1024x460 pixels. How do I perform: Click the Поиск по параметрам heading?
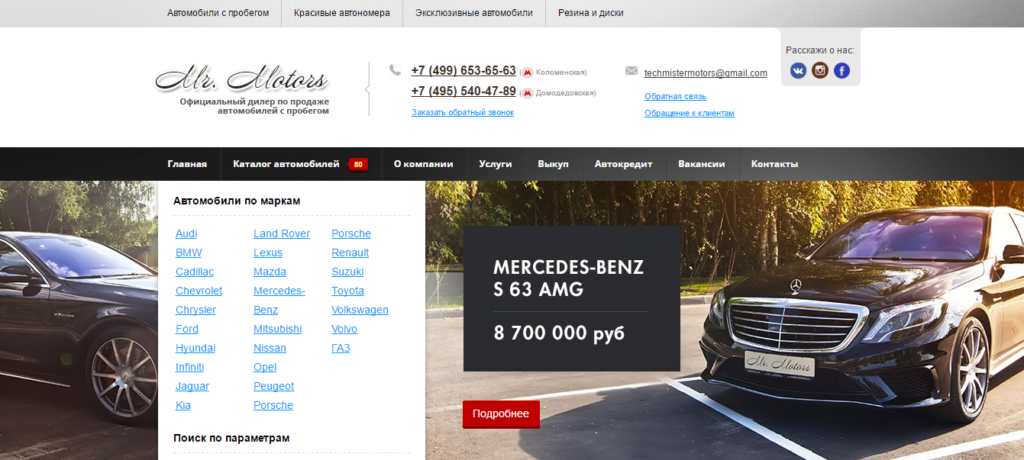click(x=231, y=438)
